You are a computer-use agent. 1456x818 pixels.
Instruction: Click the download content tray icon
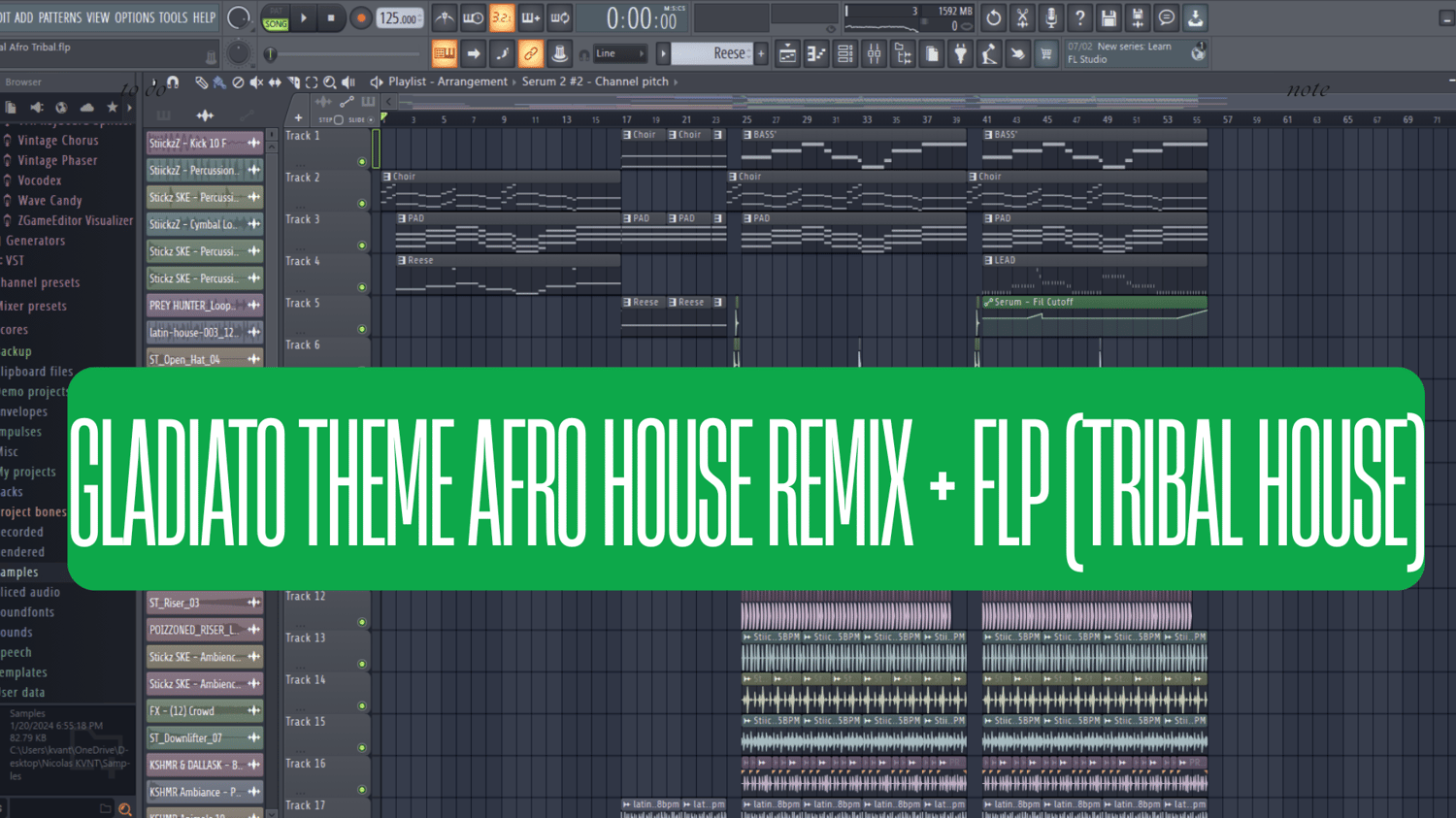pyautogui.click(x=1196, y=18)
